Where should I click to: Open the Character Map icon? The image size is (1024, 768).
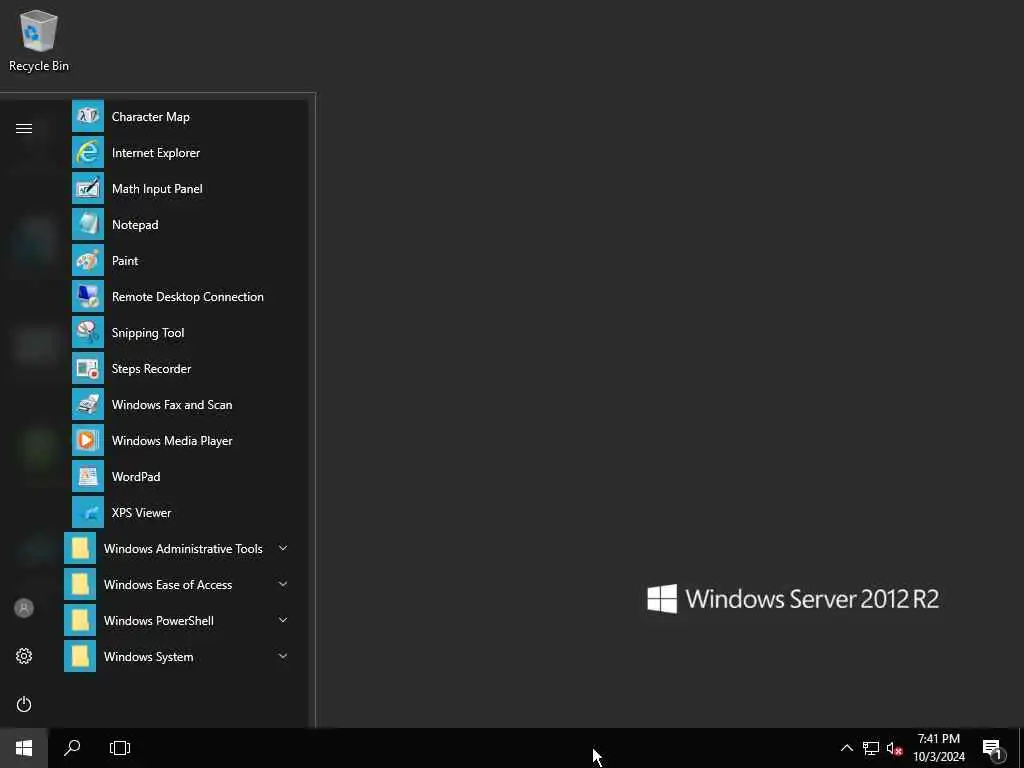pyautogui.click(x=88, y=116)
